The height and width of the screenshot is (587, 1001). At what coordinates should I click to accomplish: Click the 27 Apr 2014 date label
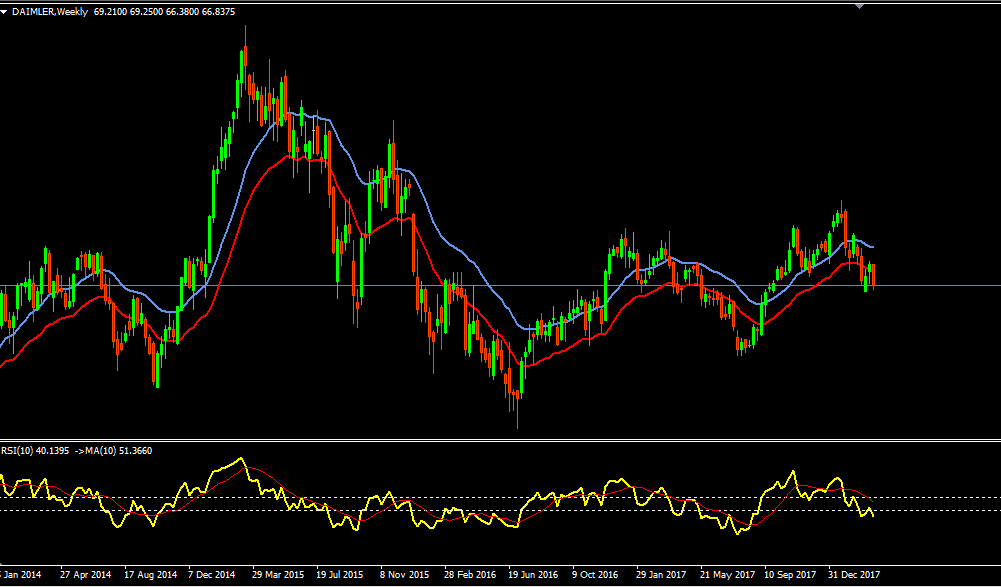86,575
